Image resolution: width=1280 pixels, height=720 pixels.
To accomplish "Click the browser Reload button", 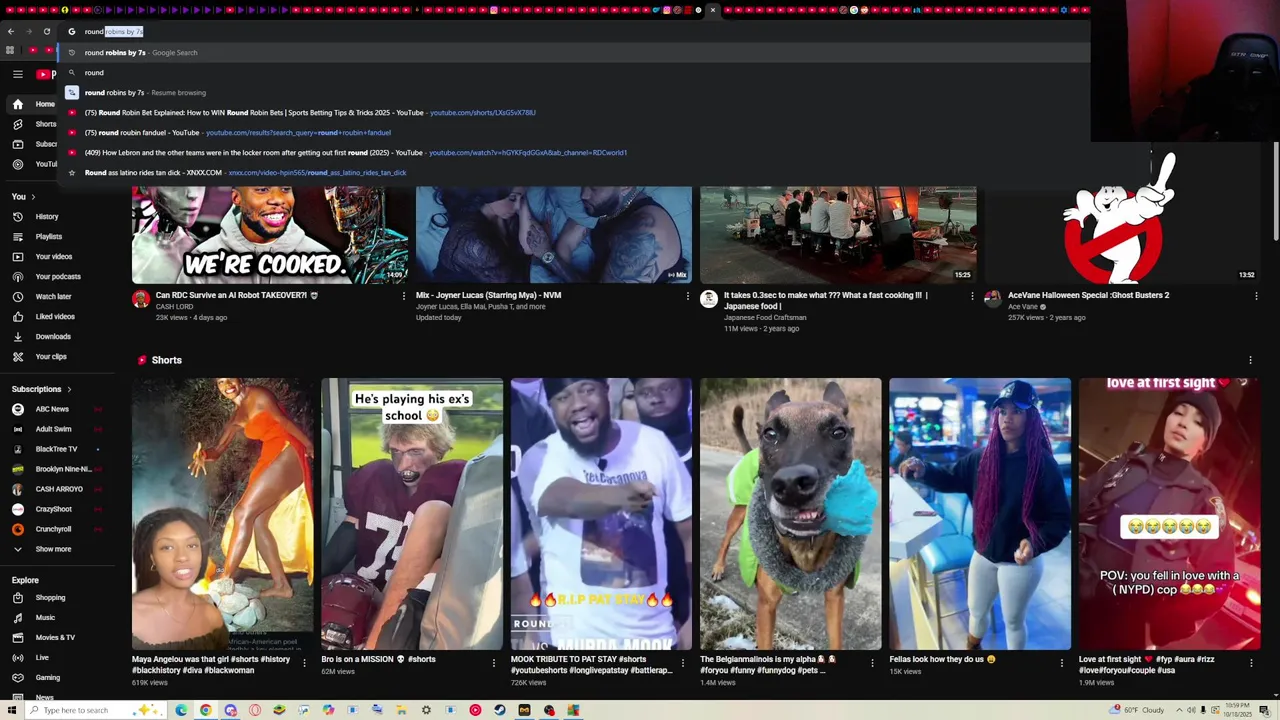I will click(46, 31).
